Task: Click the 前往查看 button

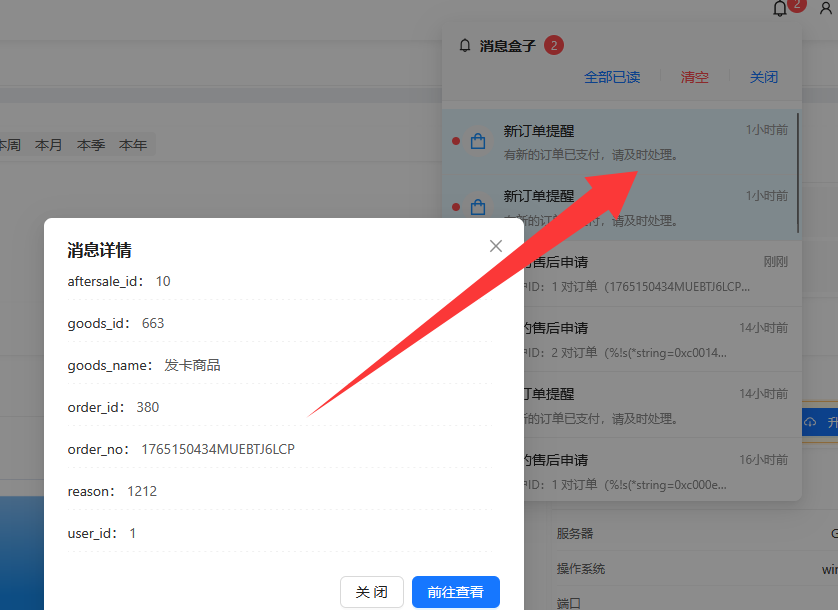Action: [x=455, y=592]
